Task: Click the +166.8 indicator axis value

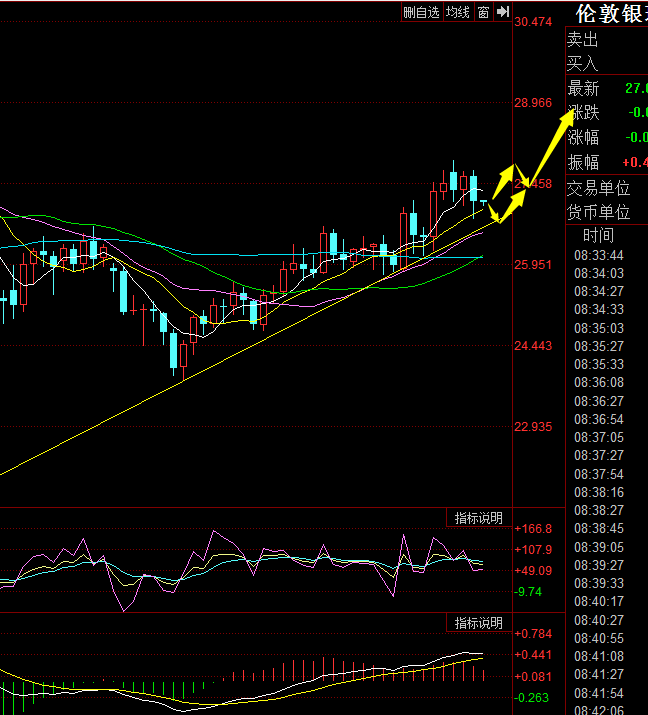Action: pyautogui.click(x=533, y=529)
